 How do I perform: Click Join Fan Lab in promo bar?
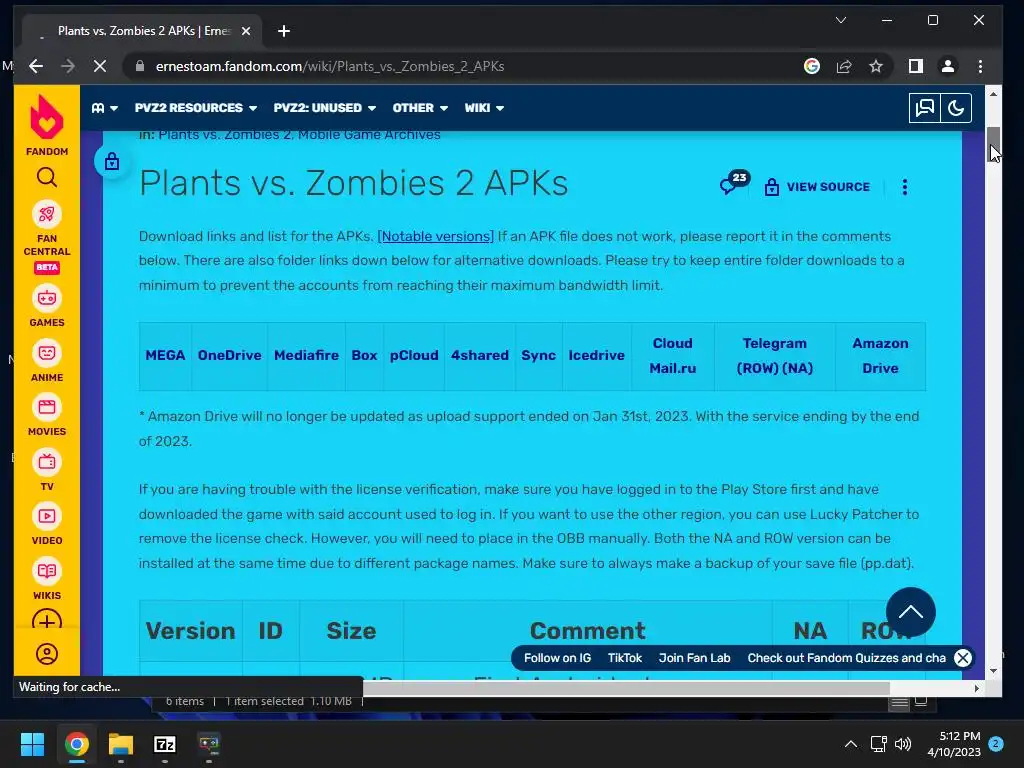694,658
